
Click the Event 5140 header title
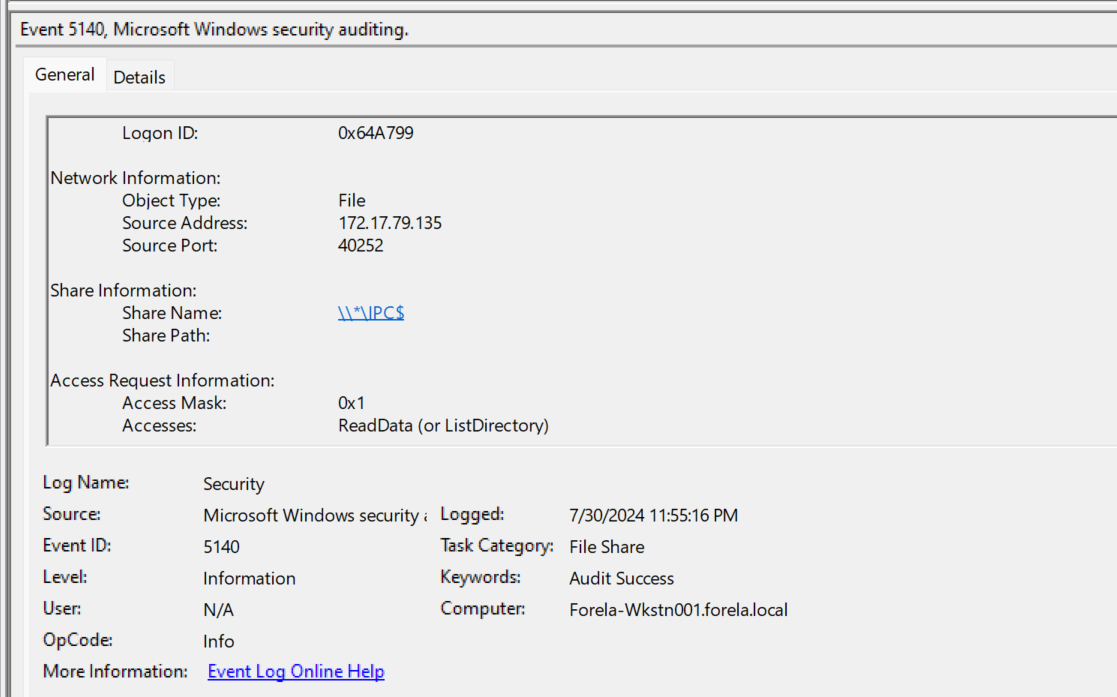tap(214, 29)
